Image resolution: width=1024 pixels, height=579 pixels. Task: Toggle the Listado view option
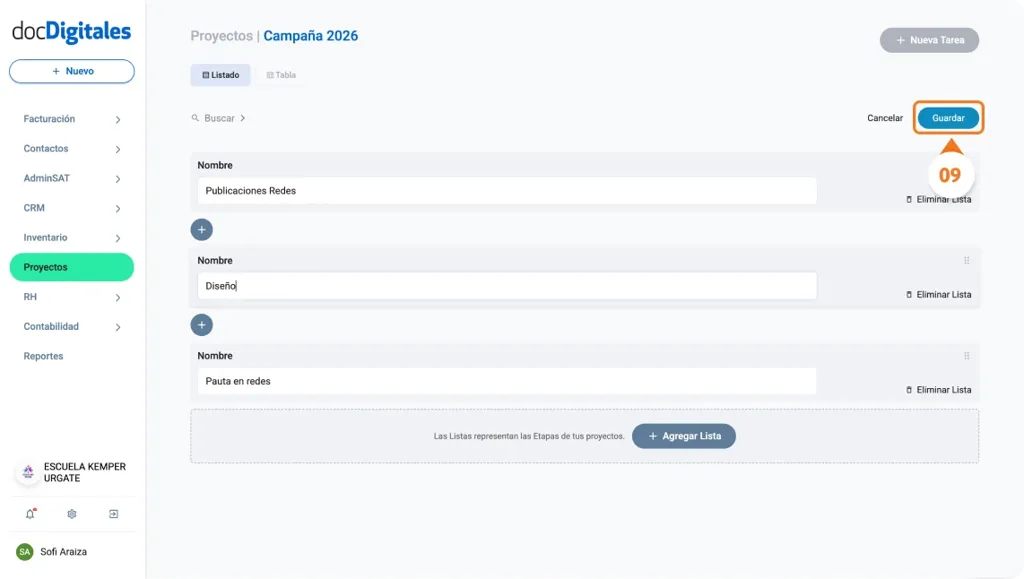(x=220, y=74)
